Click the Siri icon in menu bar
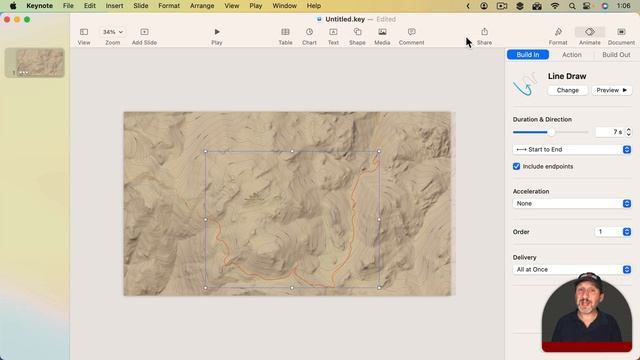The height and width of the screenshot is (360, 640). (604, 6)
